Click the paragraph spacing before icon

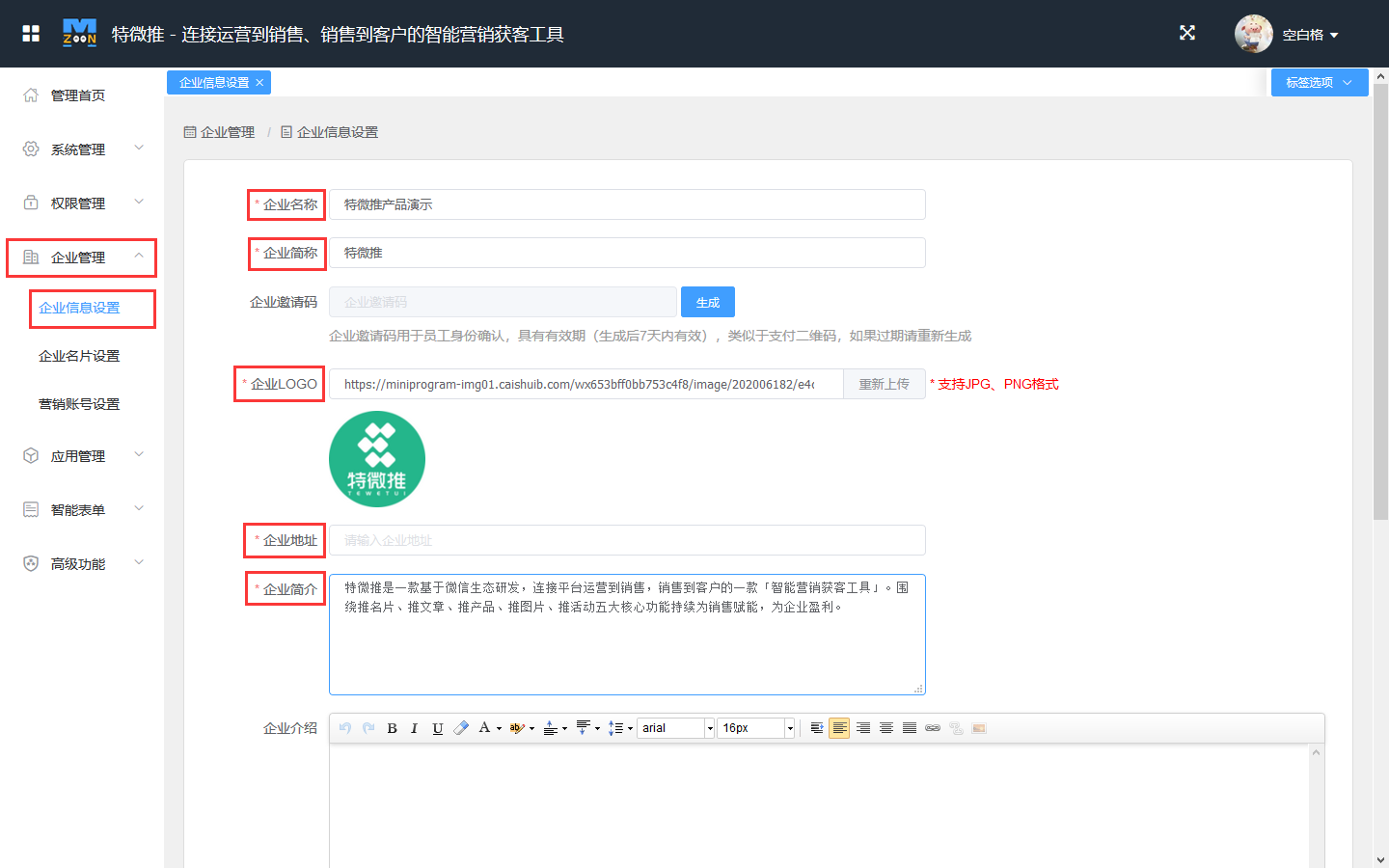[550, 728]
